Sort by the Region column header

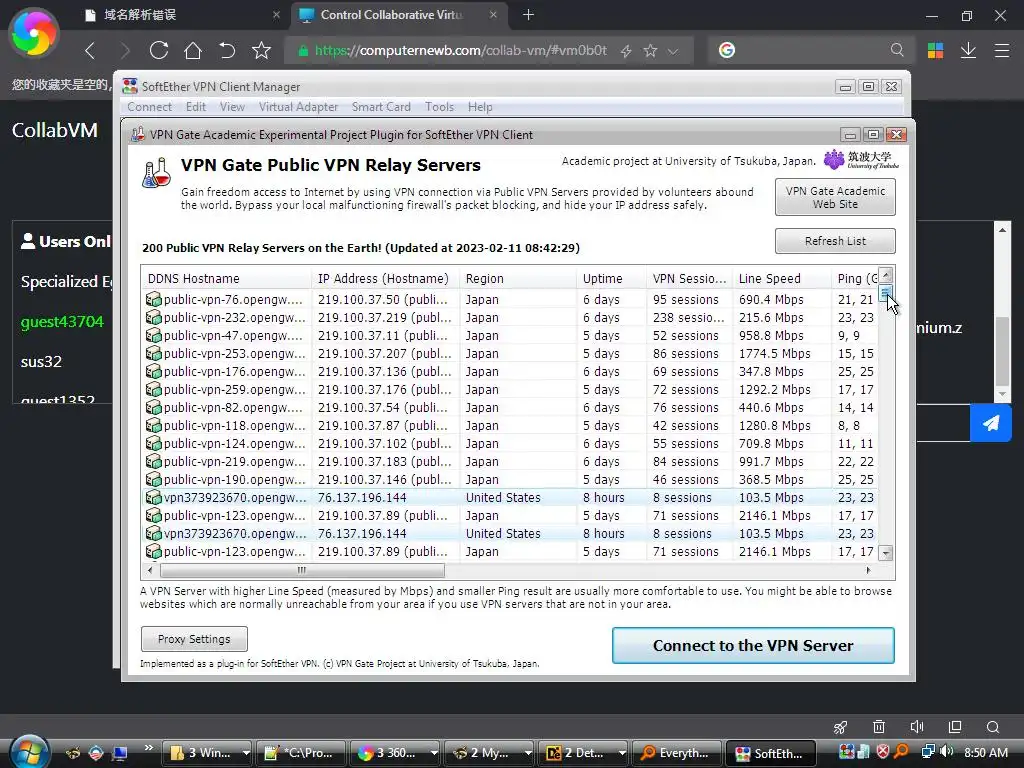click(518, 279)
